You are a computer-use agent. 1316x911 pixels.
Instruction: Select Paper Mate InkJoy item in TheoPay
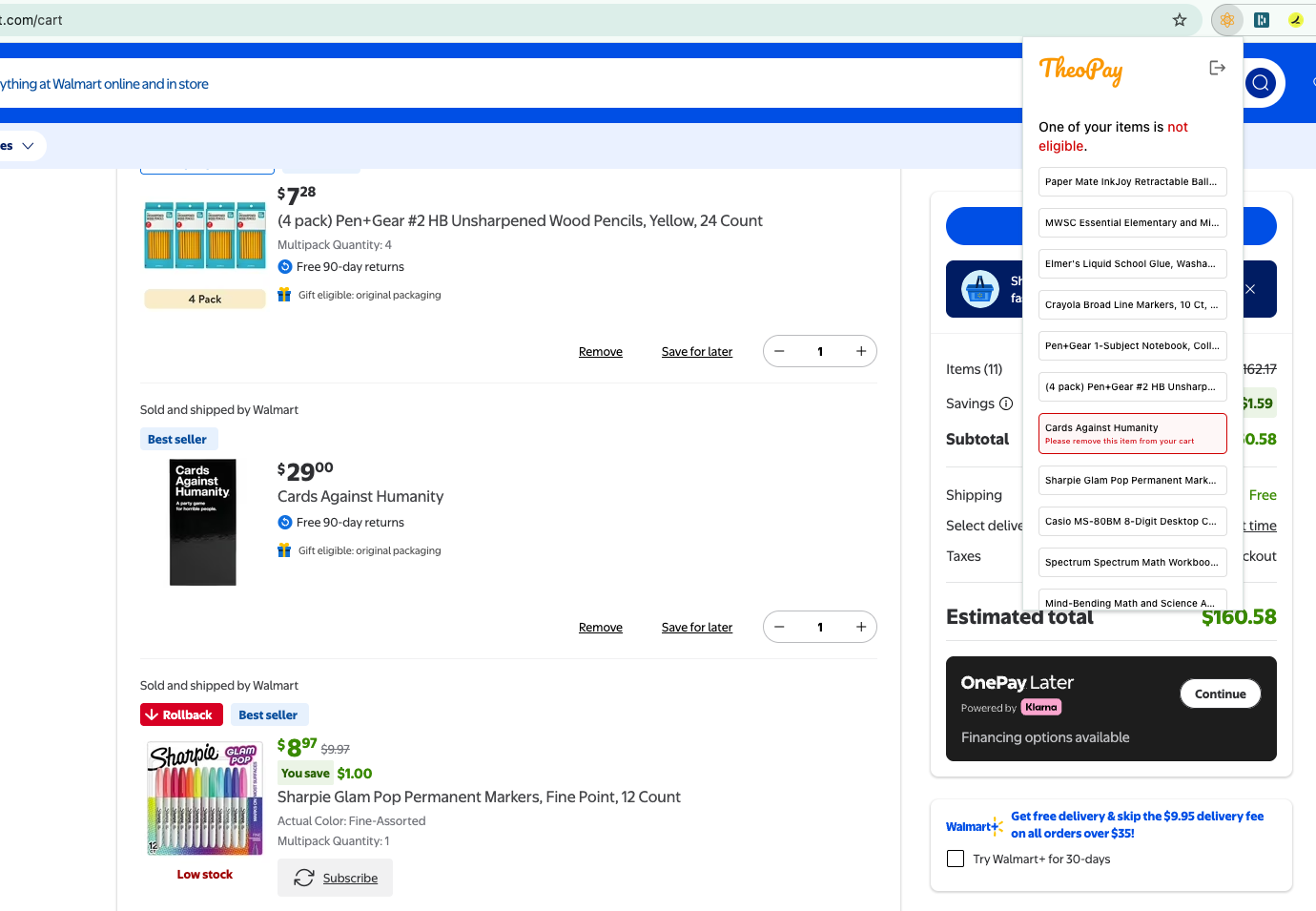pos(1133,181)
